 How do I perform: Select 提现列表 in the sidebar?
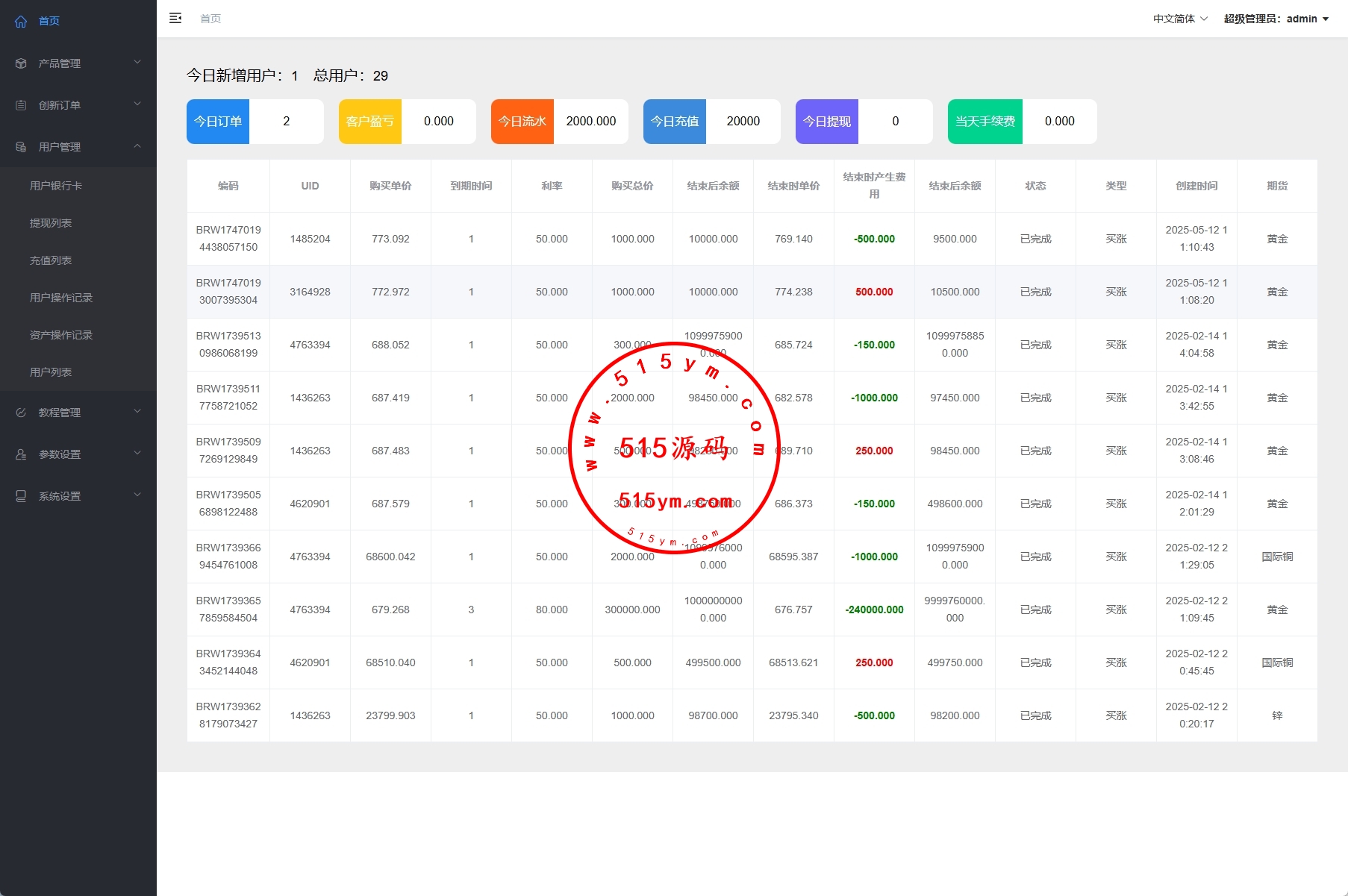pyautogui.click(x=51, y=223)
